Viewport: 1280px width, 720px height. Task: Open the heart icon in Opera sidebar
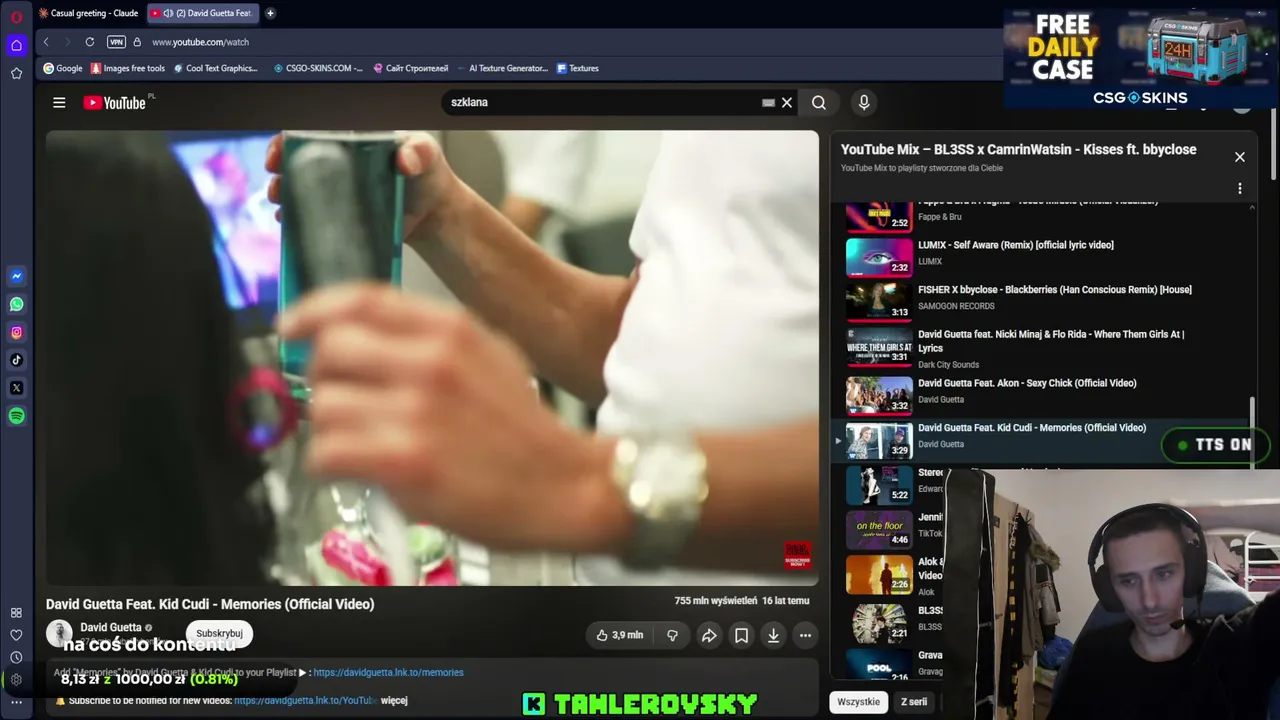16,635
